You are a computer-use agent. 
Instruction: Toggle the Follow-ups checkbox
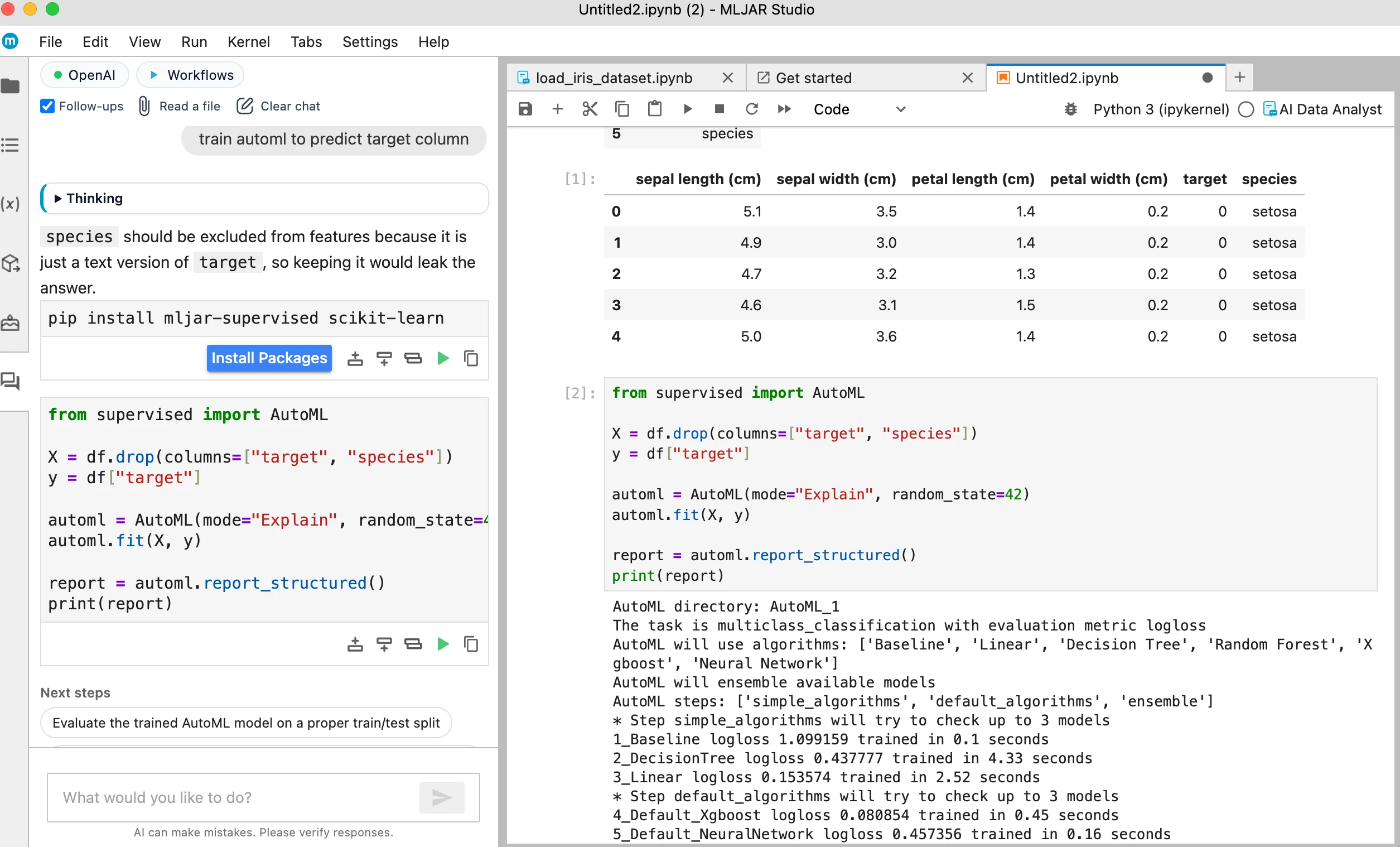(47, 107)
